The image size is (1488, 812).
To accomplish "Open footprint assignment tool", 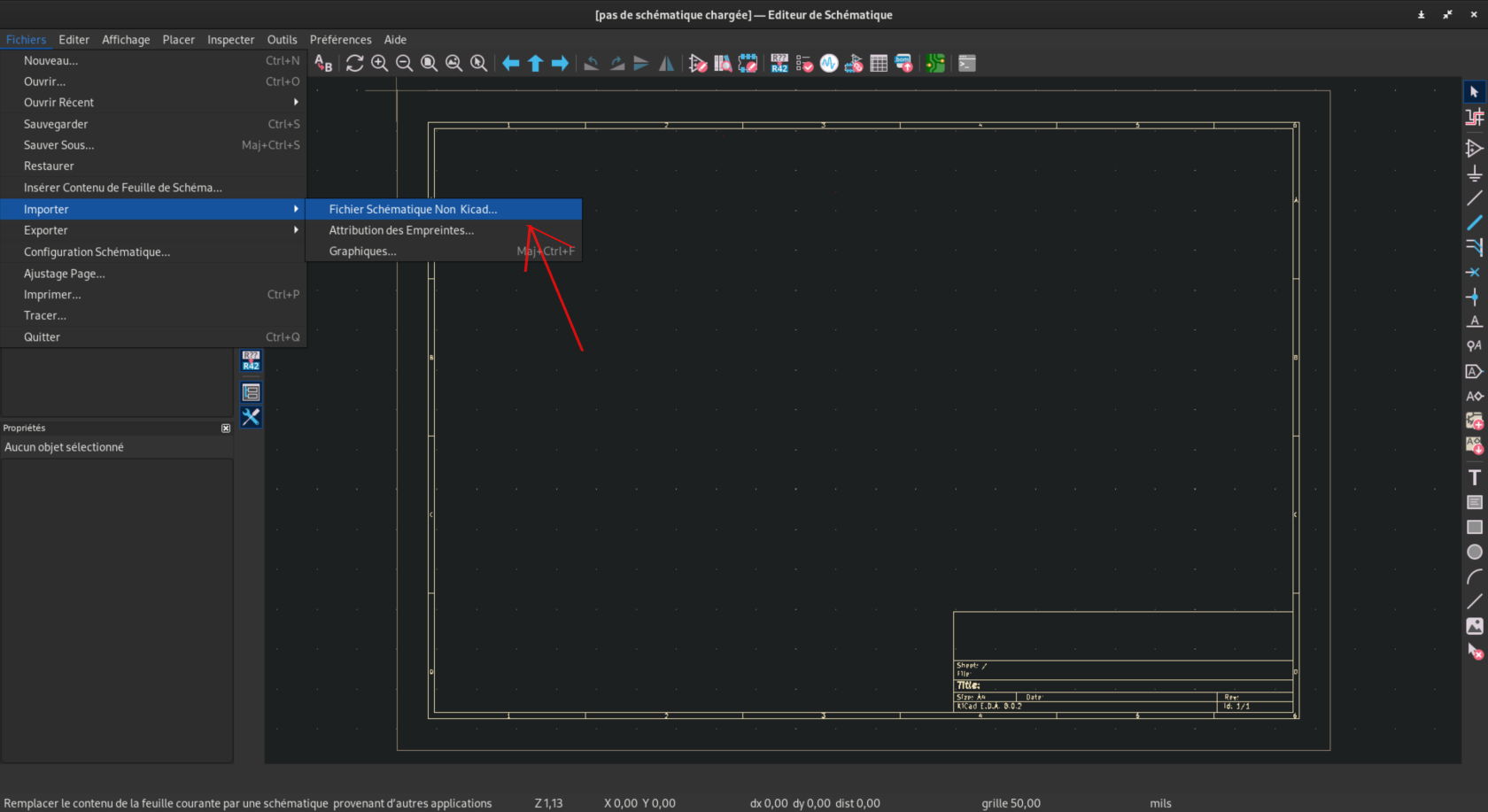I will coord(854,64).
